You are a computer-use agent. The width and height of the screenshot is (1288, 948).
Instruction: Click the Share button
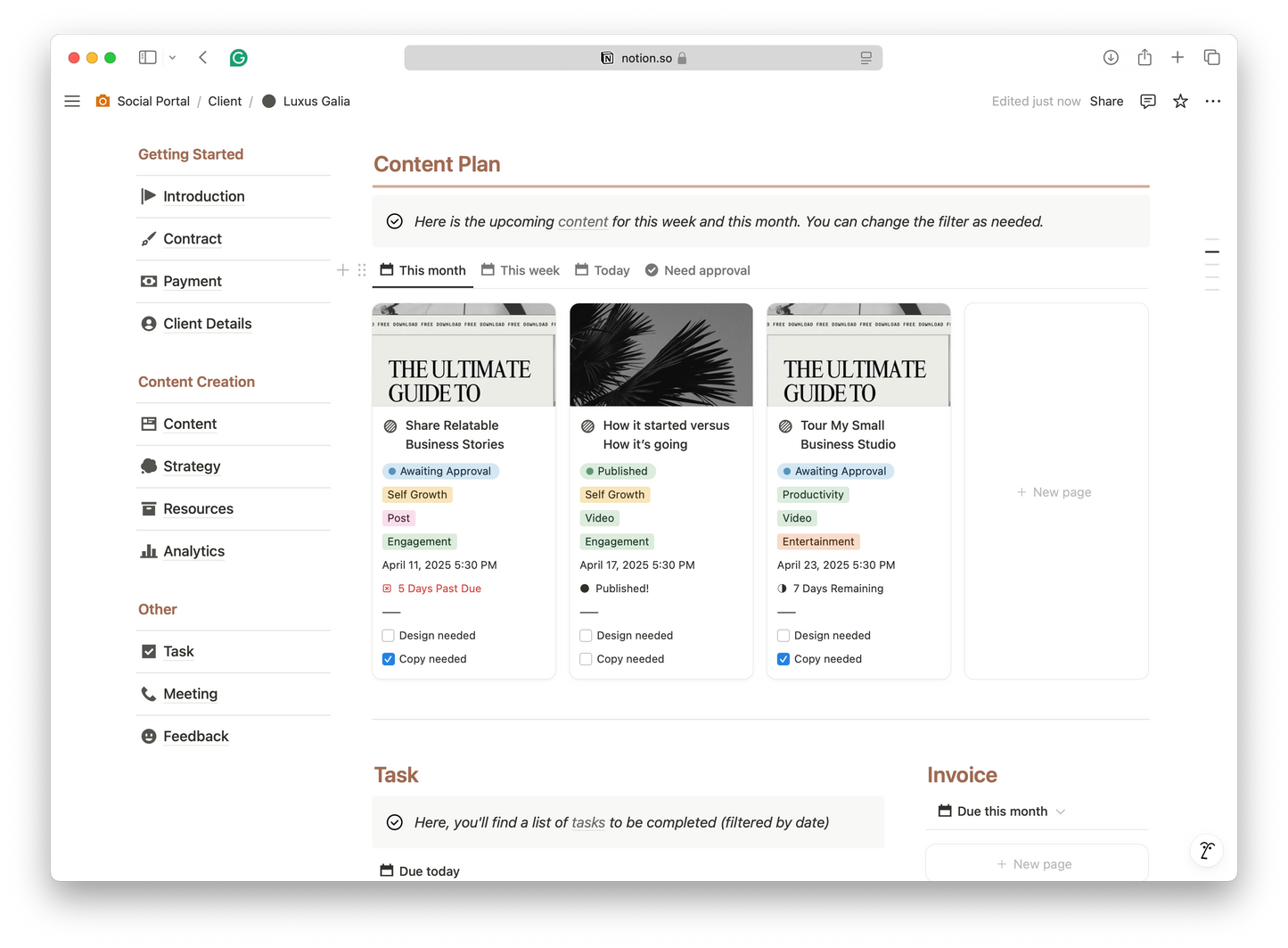point(1106,102)
